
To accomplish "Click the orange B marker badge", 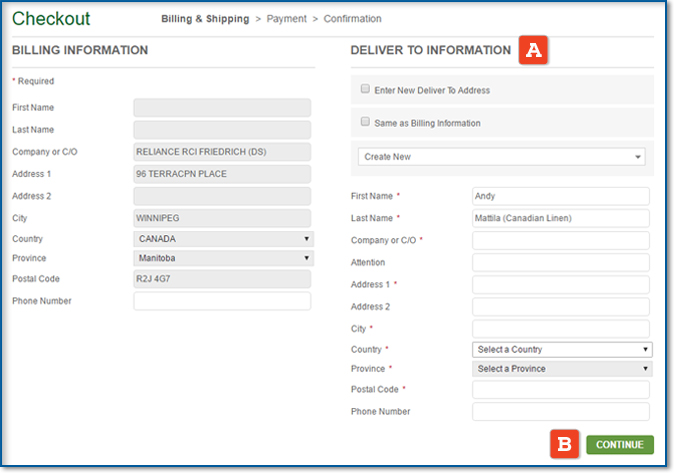I will (x=565, y=444).
